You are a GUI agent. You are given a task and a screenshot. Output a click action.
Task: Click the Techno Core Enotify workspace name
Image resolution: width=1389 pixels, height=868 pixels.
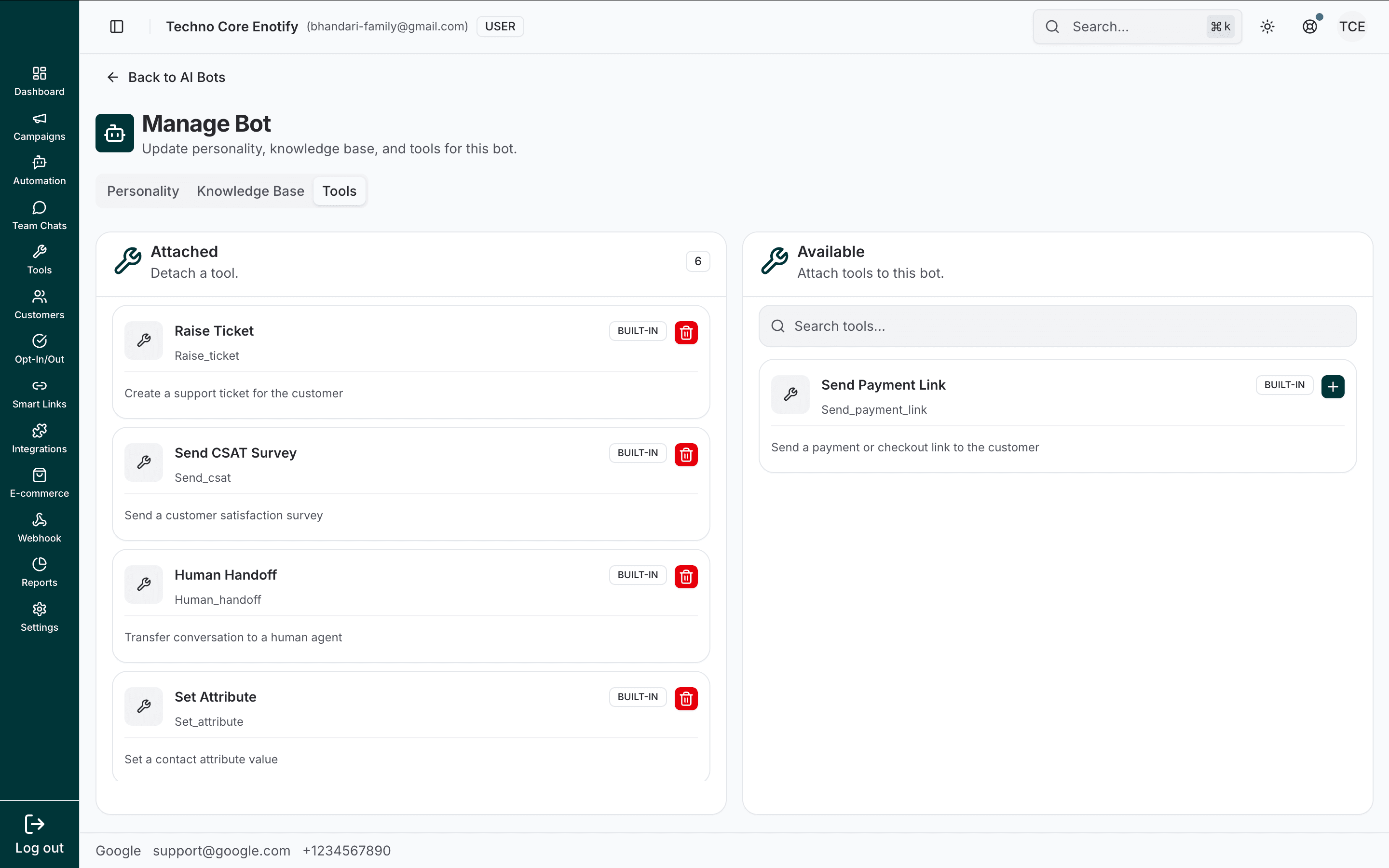[x=232, y=27]
